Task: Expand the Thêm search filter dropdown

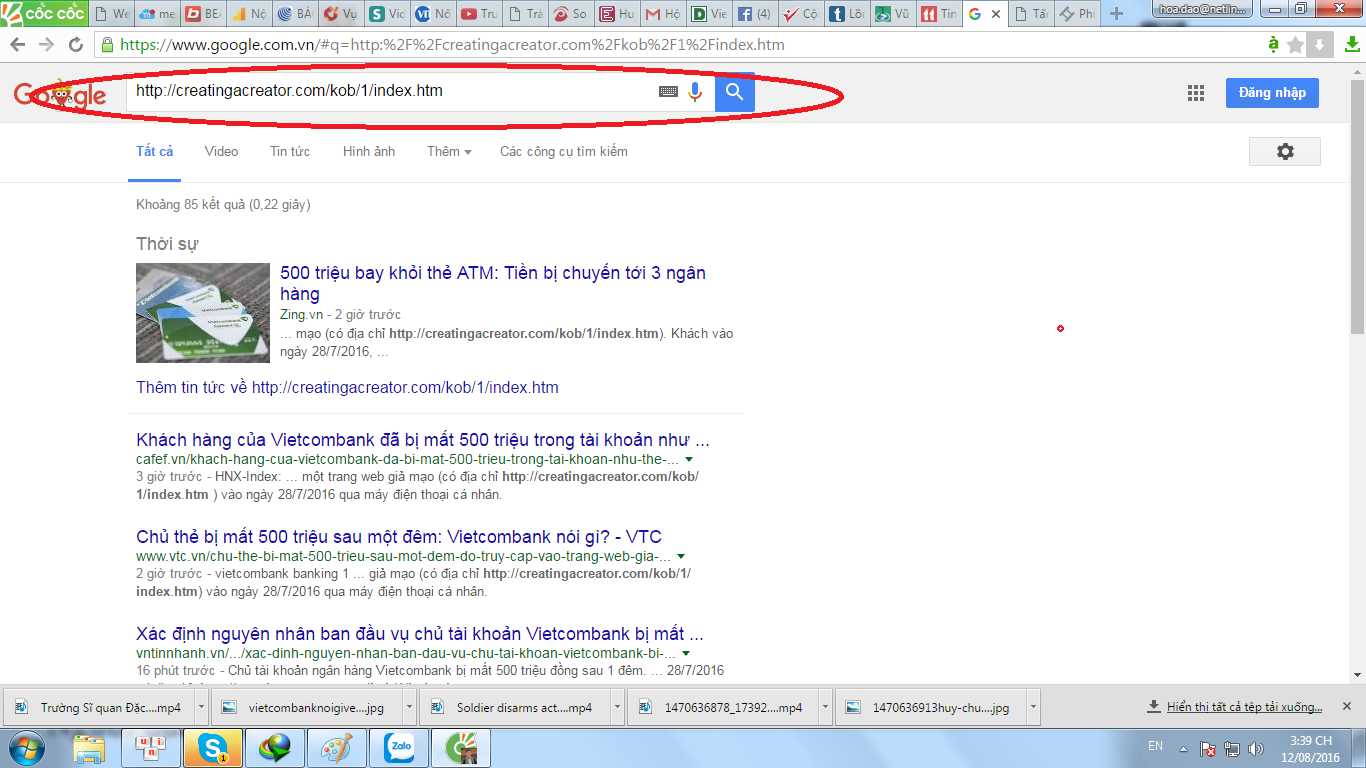Action: pyautogui.click(x=449, y=152)
